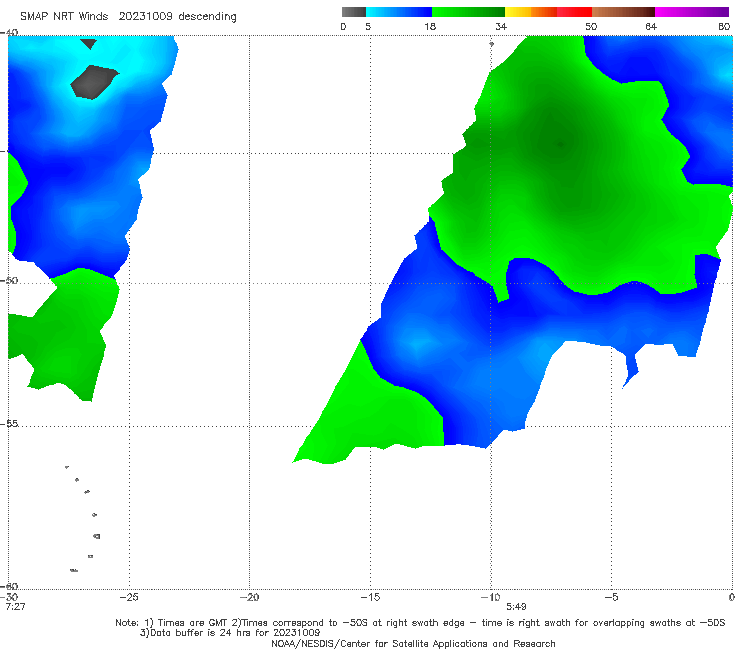Click the color bar label "5"

(368, 26)
